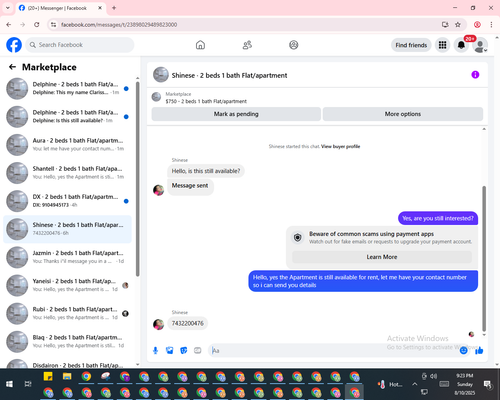Open Task View in the taskbar
This screenshot has width=500, height=400.
[x=28, y=384]
